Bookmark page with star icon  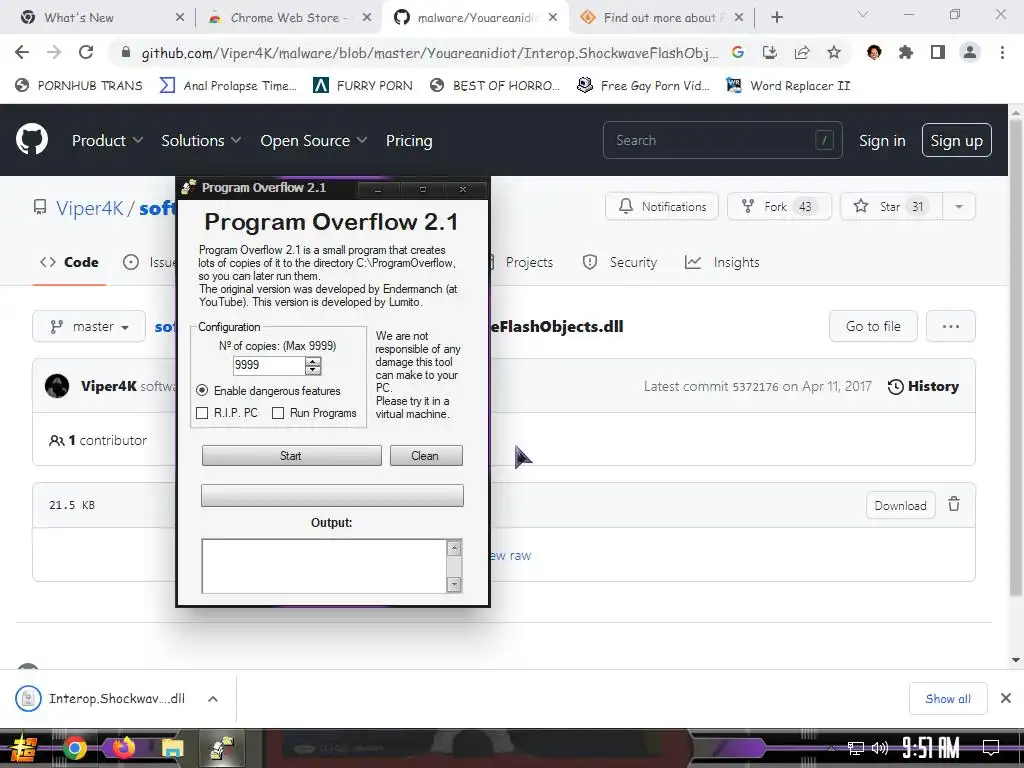pos(834,52)
